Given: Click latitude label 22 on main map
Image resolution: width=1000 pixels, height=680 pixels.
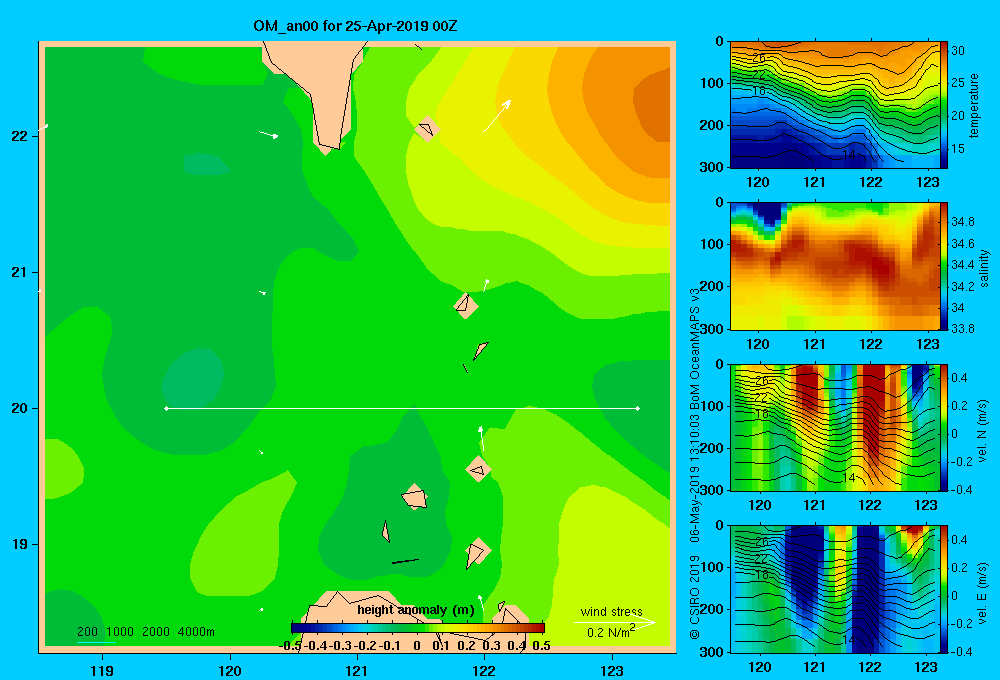Looking at the screenshot, I should [20, 136].
